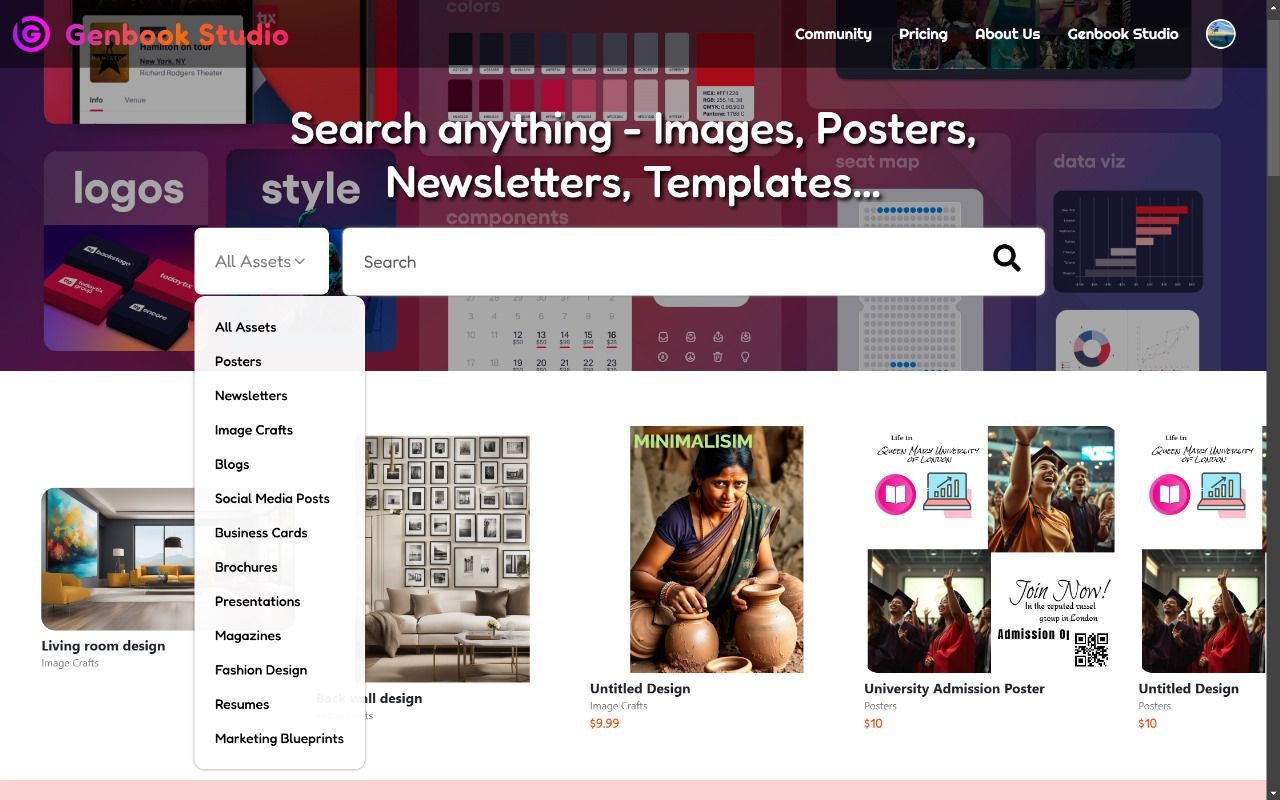1280x800 pixels.
Task: Focus the Search input field
Action: 660,262
